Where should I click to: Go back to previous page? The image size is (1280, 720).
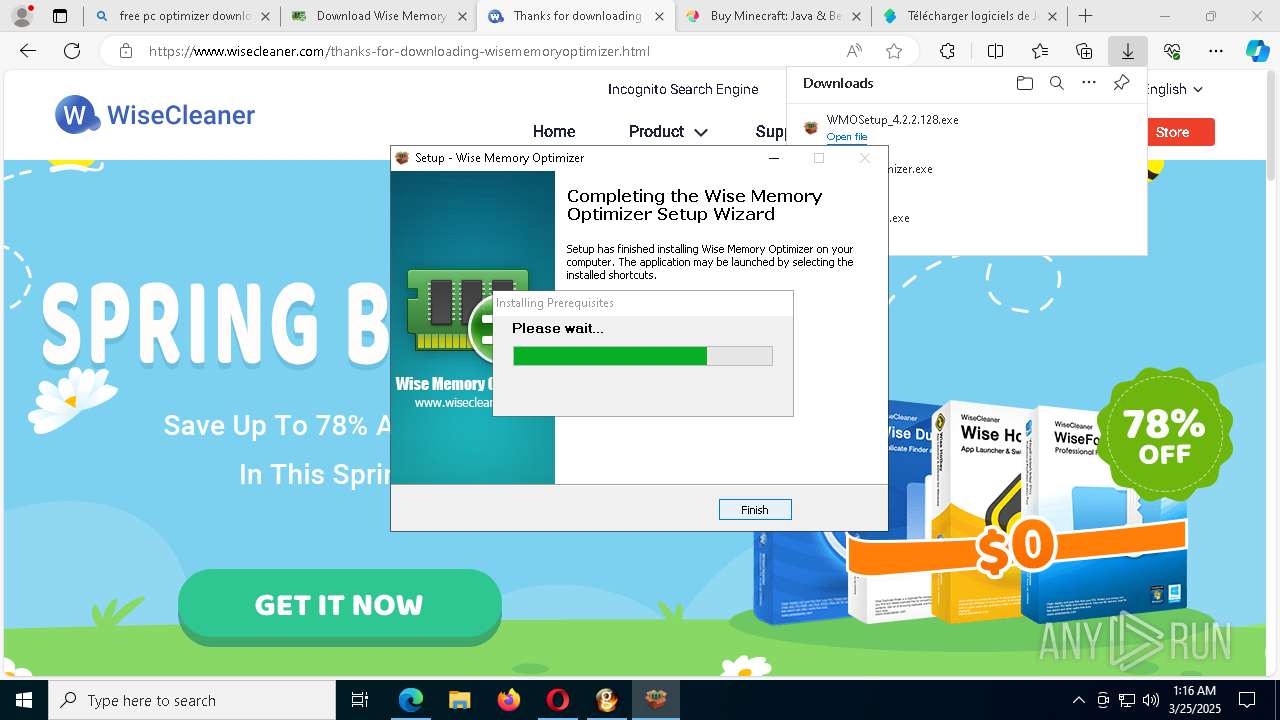[x=28, y=52]
